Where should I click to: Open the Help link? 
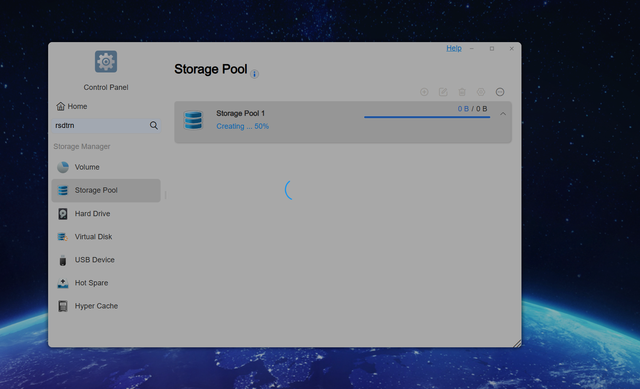pos(454,48)
